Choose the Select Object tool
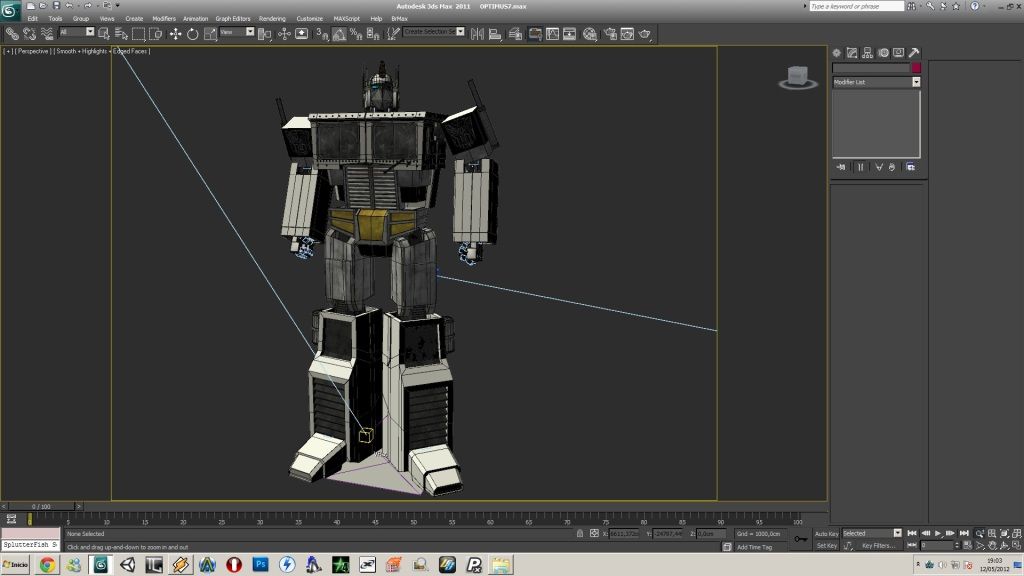 pos(104,34)
